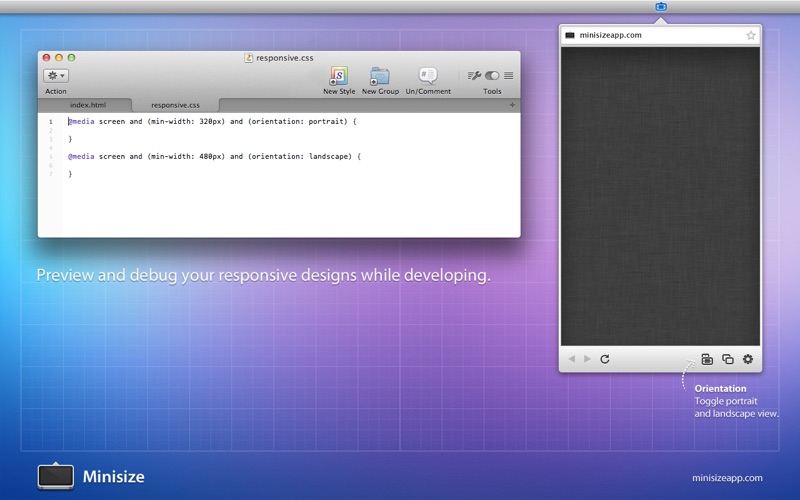Click the overlapping windows icon in the preview footer
The height and width of the screenshot is (500, 800).
(728, 359)
